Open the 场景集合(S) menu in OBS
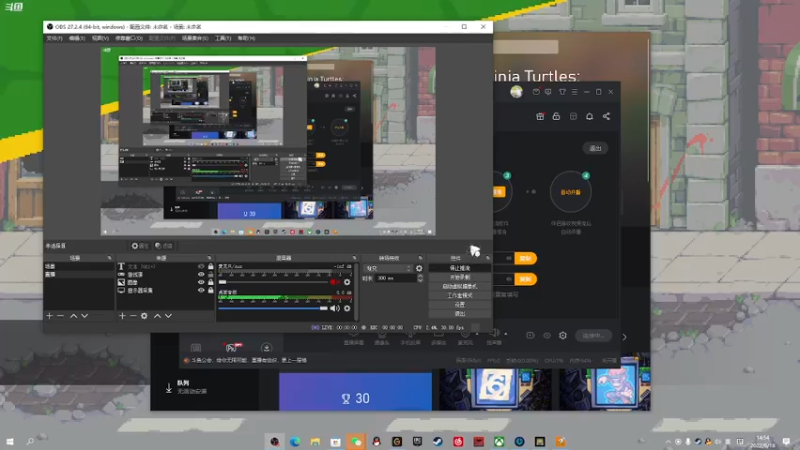The image size is (800, 450). (x=195, y=38)
